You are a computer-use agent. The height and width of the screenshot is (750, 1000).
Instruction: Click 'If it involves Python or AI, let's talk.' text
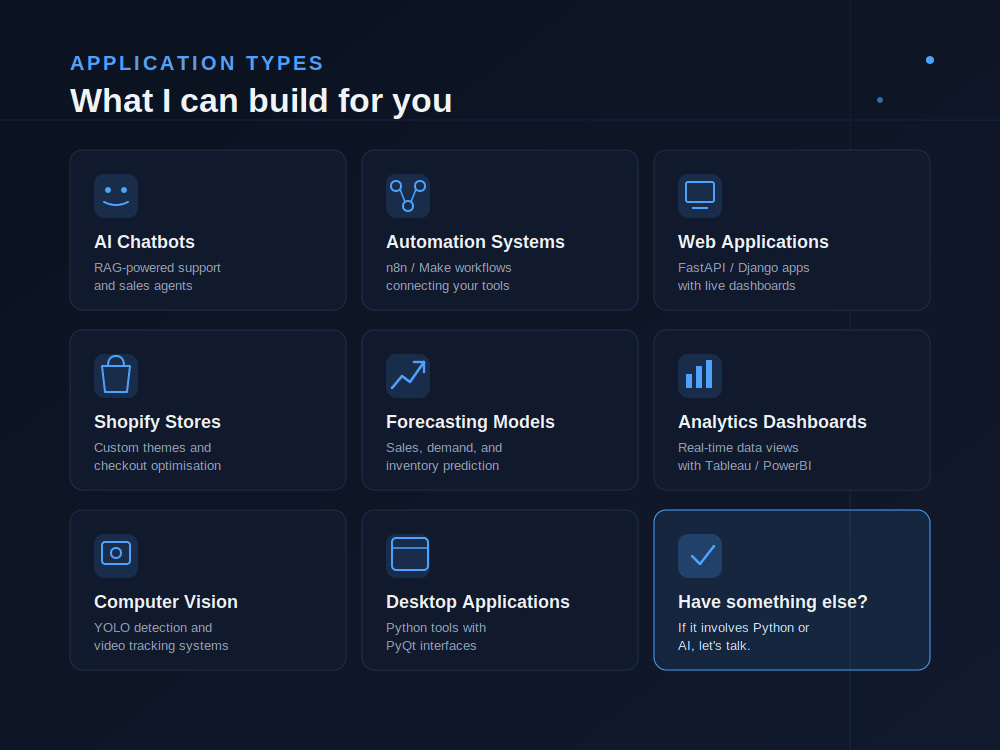coord(744,636)
